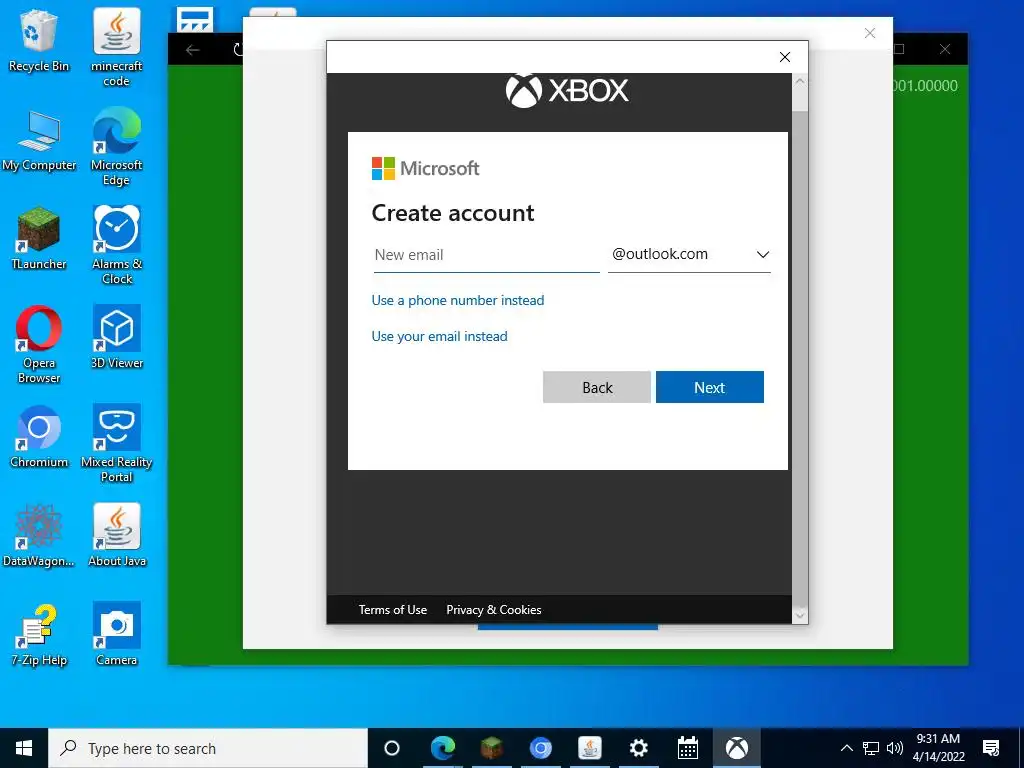Focus the New email input field
1024x768 pixels.
click(486, 255)
